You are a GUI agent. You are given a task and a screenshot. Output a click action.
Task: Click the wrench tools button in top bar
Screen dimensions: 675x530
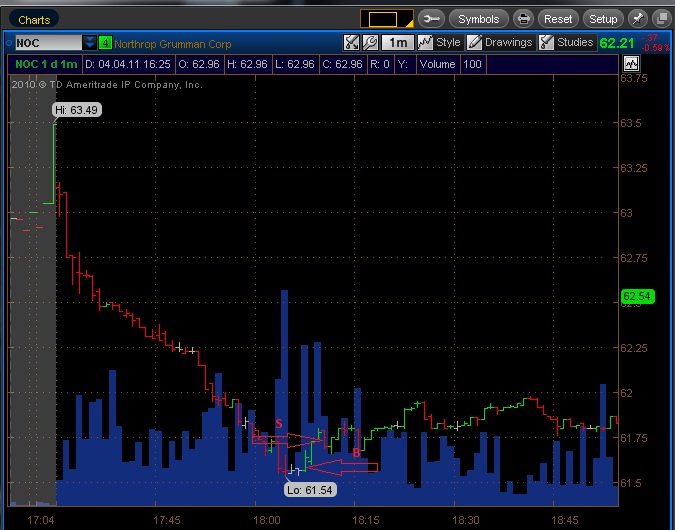pyautogui.click(x=431, y=19)
